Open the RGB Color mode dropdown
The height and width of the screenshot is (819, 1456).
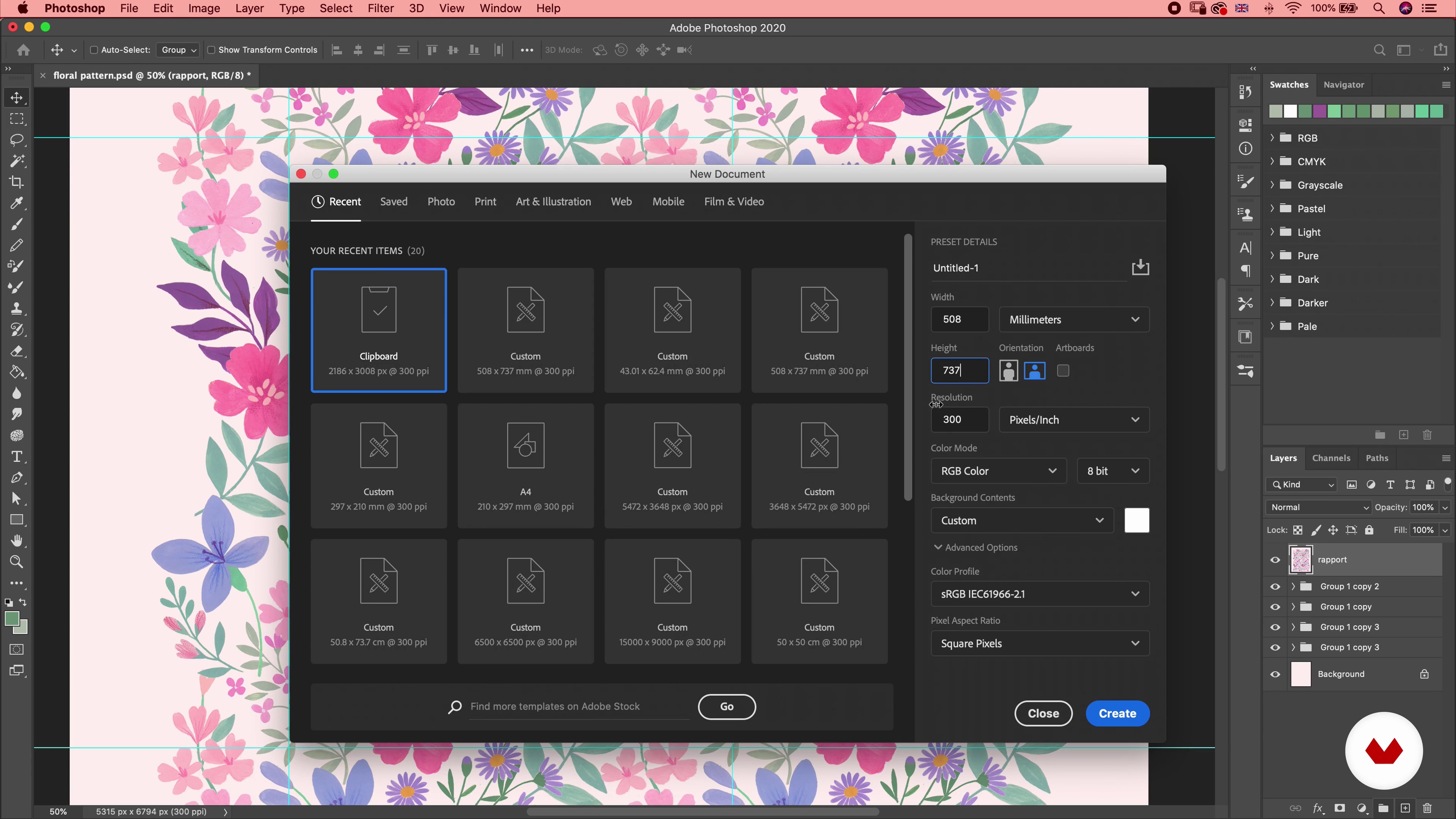click(999, 471)
